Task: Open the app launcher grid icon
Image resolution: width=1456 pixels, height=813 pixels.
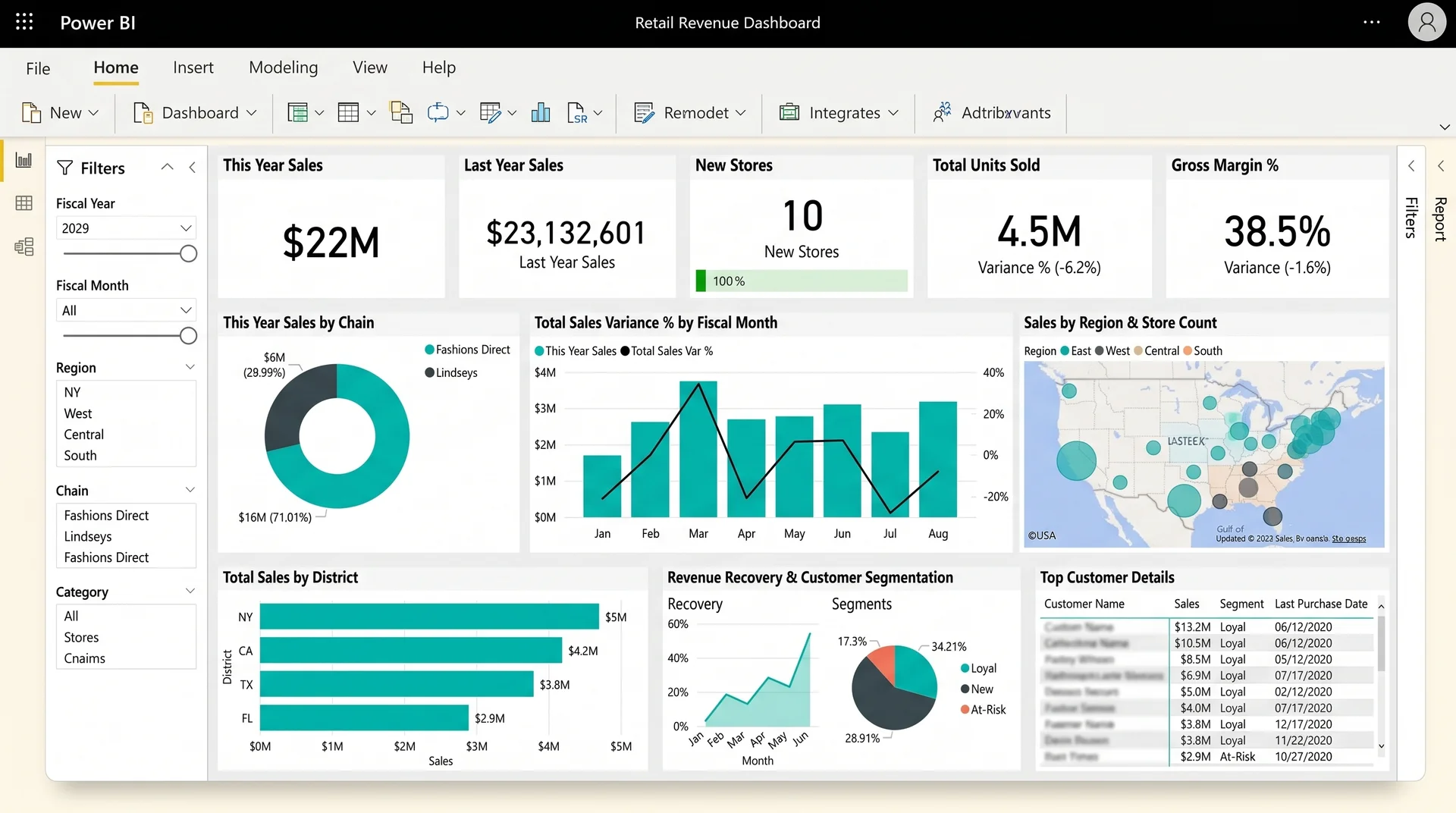Action: point(24,22)
